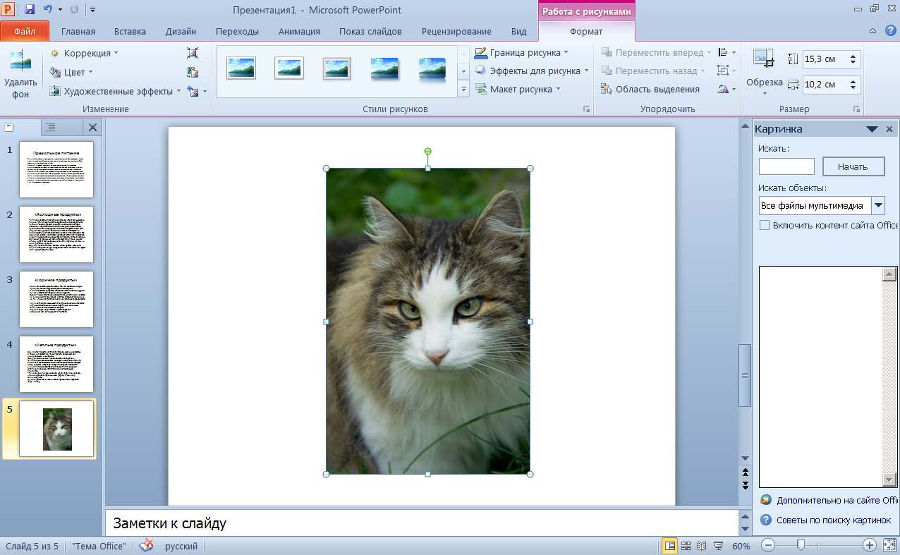
Task: Open Все файлы мультимедиа combo box
Action: (878, 205)
